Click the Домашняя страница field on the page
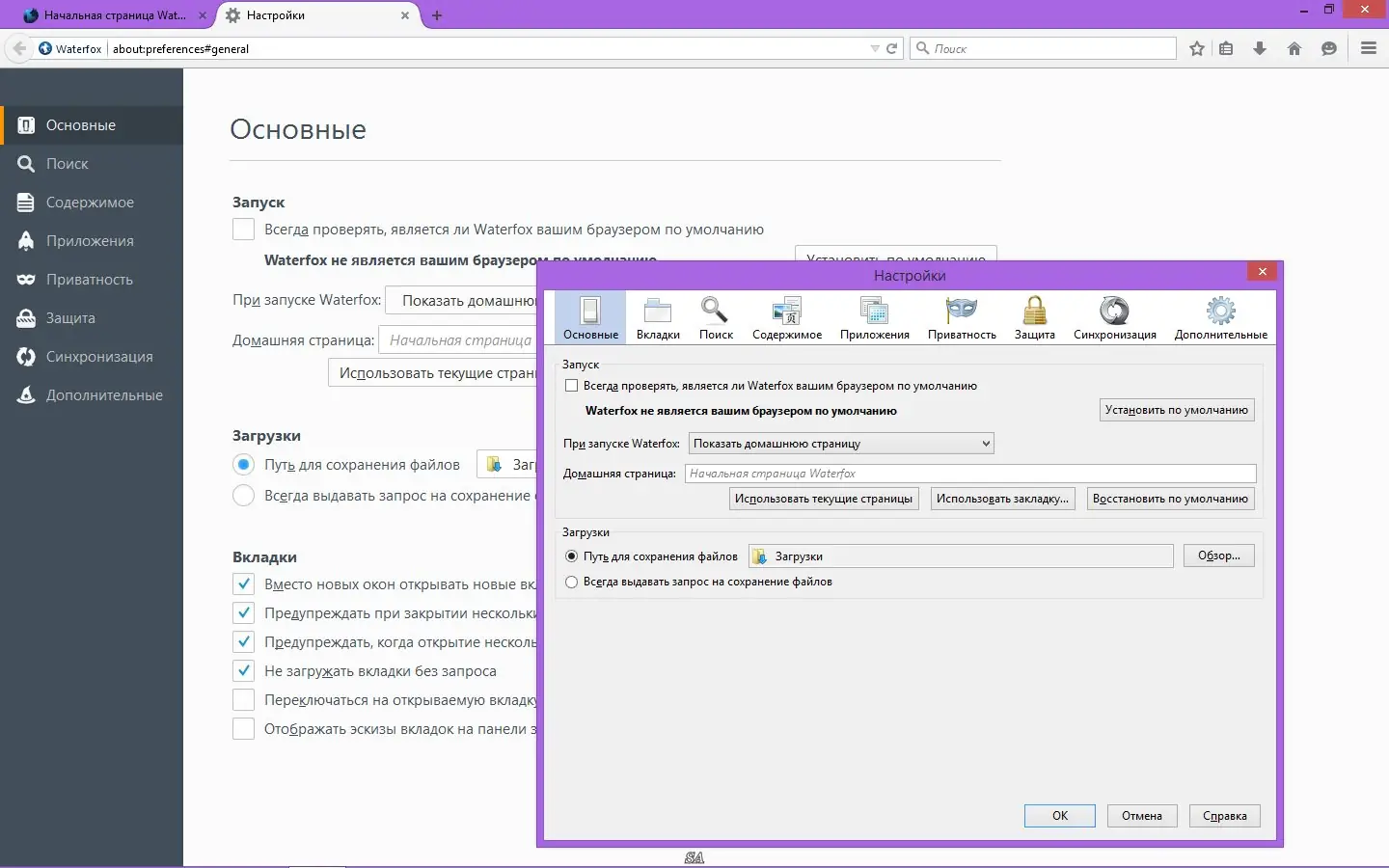 tap(457, 340)
